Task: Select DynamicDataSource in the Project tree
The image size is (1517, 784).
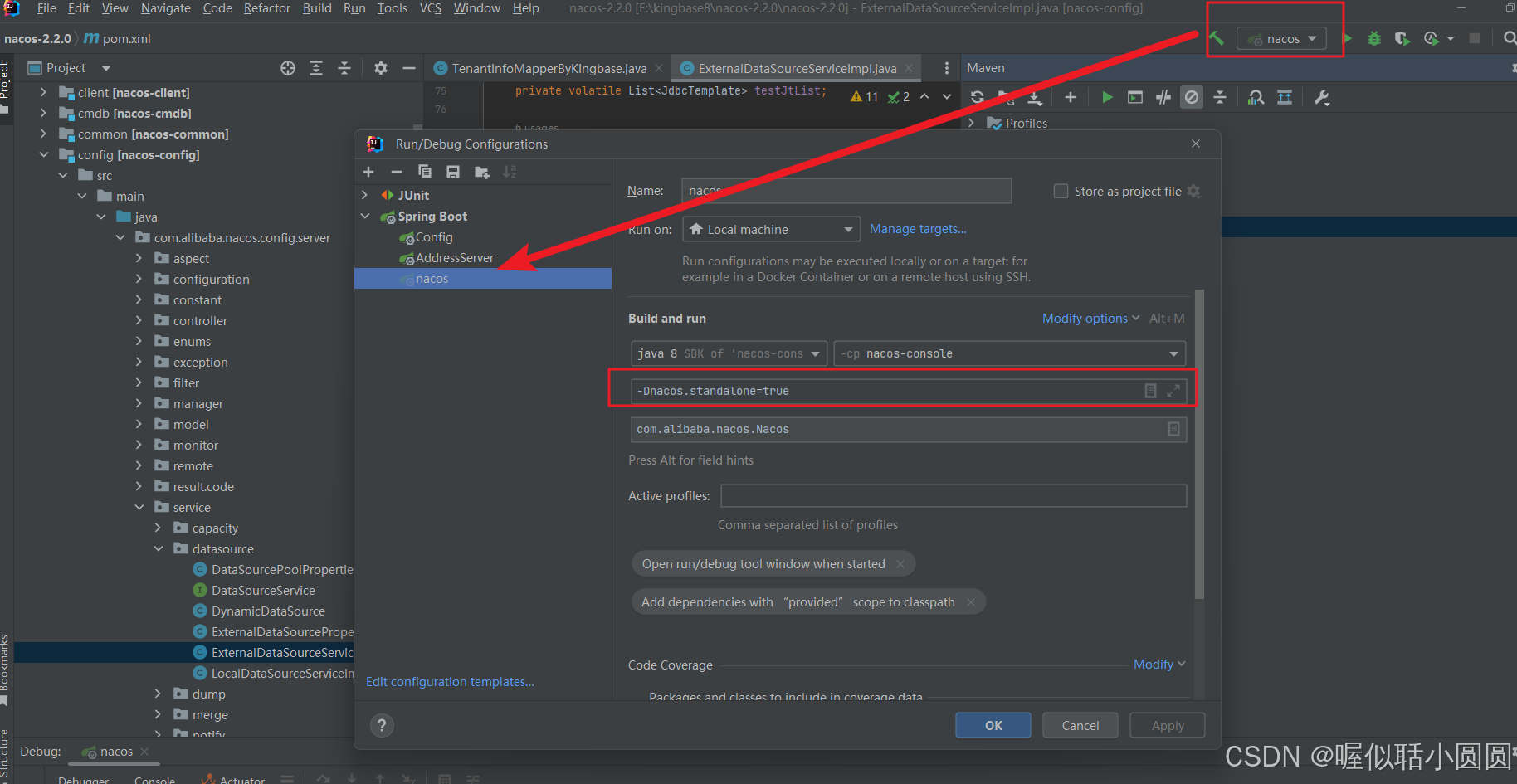Action: (267, 611)
